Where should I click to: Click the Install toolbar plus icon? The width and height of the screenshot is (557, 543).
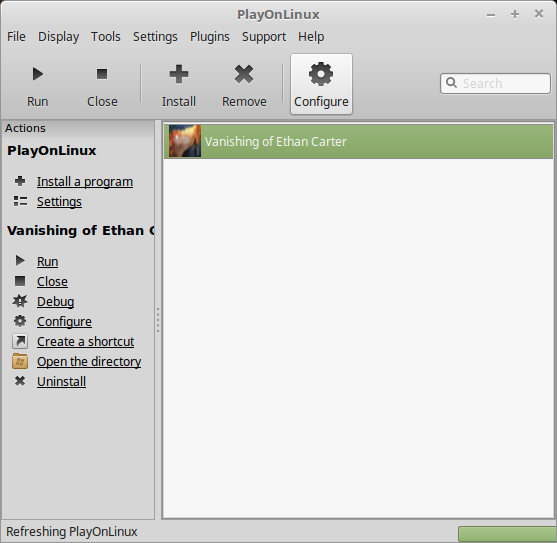(x=179, y=74)
